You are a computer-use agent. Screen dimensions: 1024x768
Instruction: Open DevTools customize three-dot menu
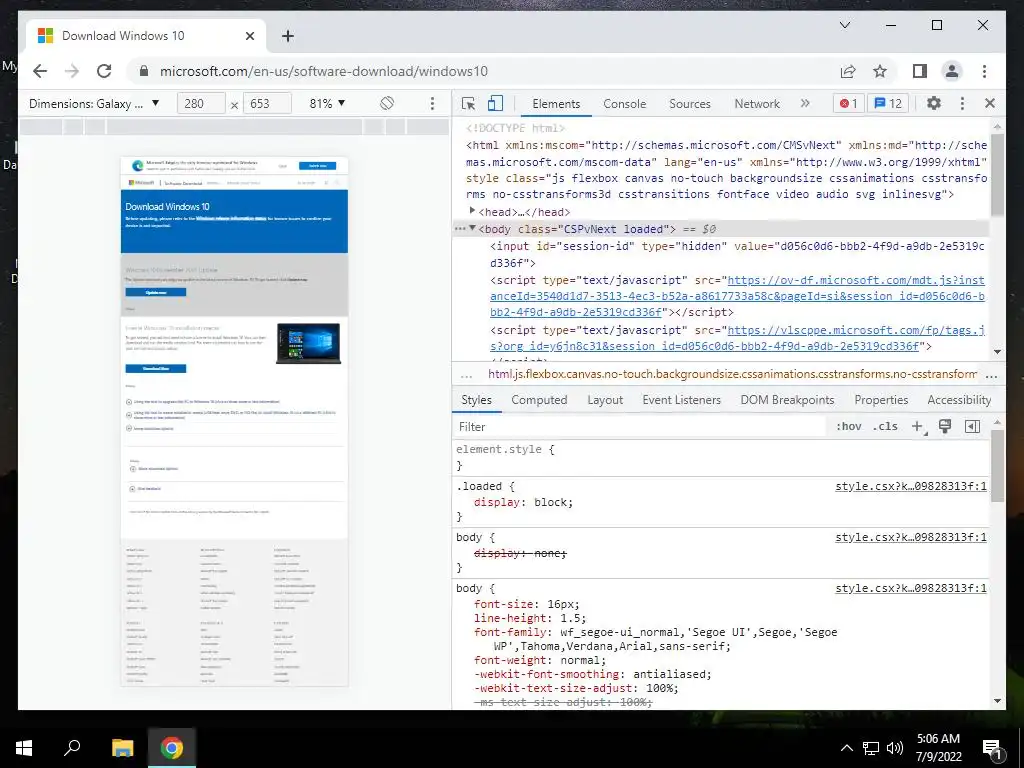[962, 103]
